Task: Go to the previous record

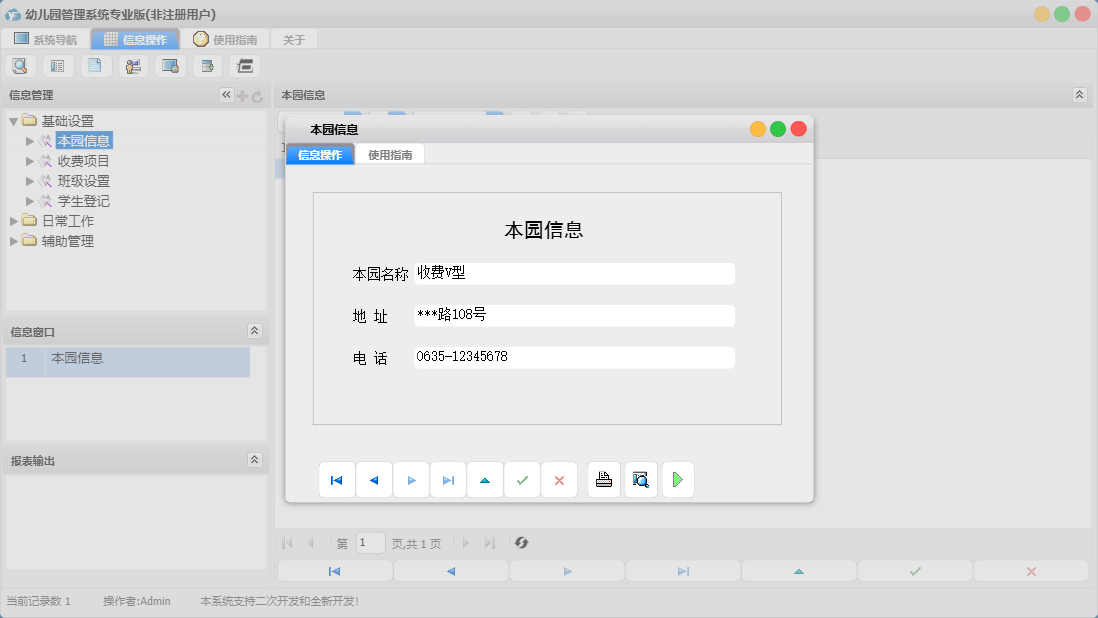Action: (x=374, y=479)
